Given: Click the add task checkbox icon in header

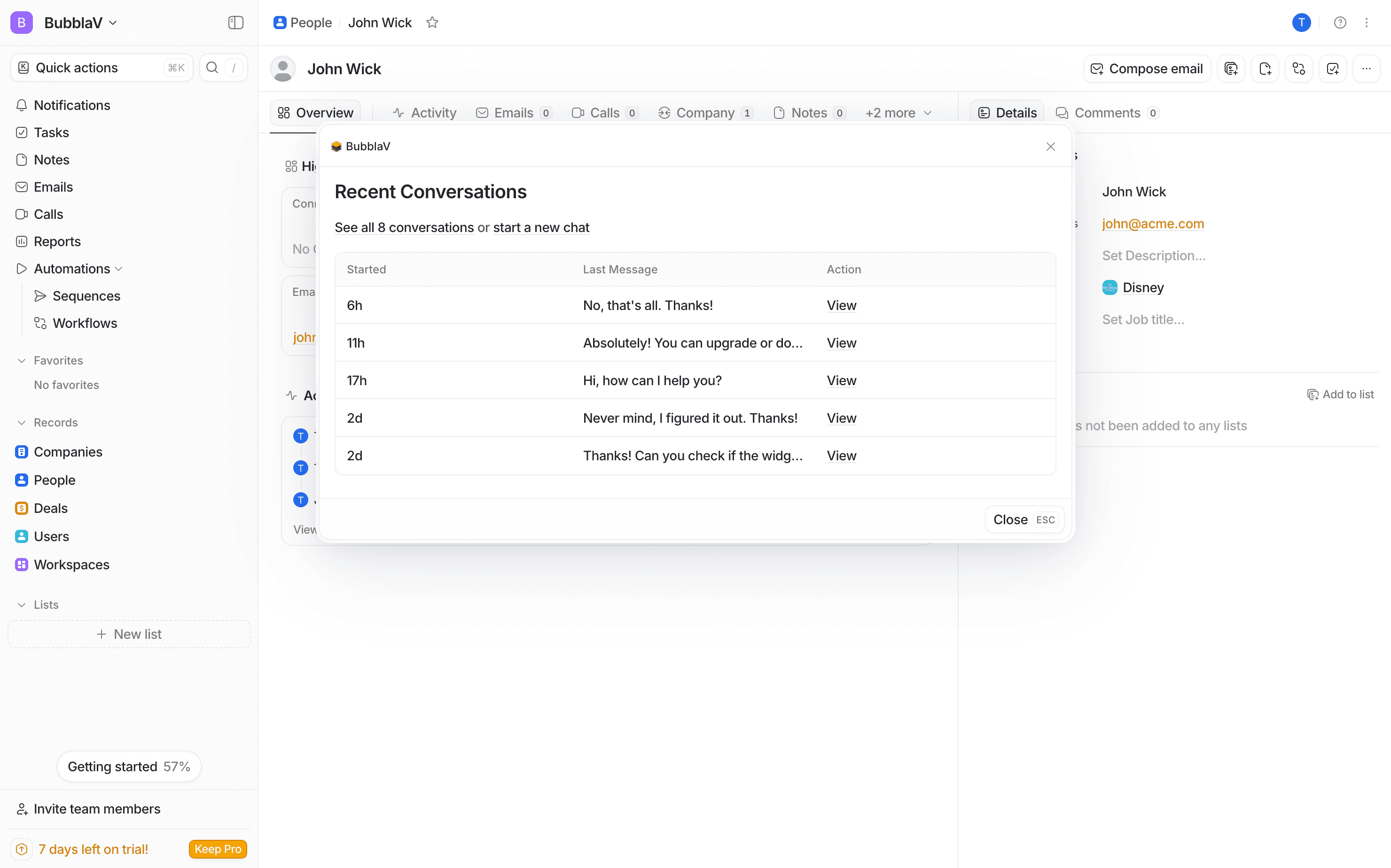Looking at the screenshot, I should [1332, 69].
